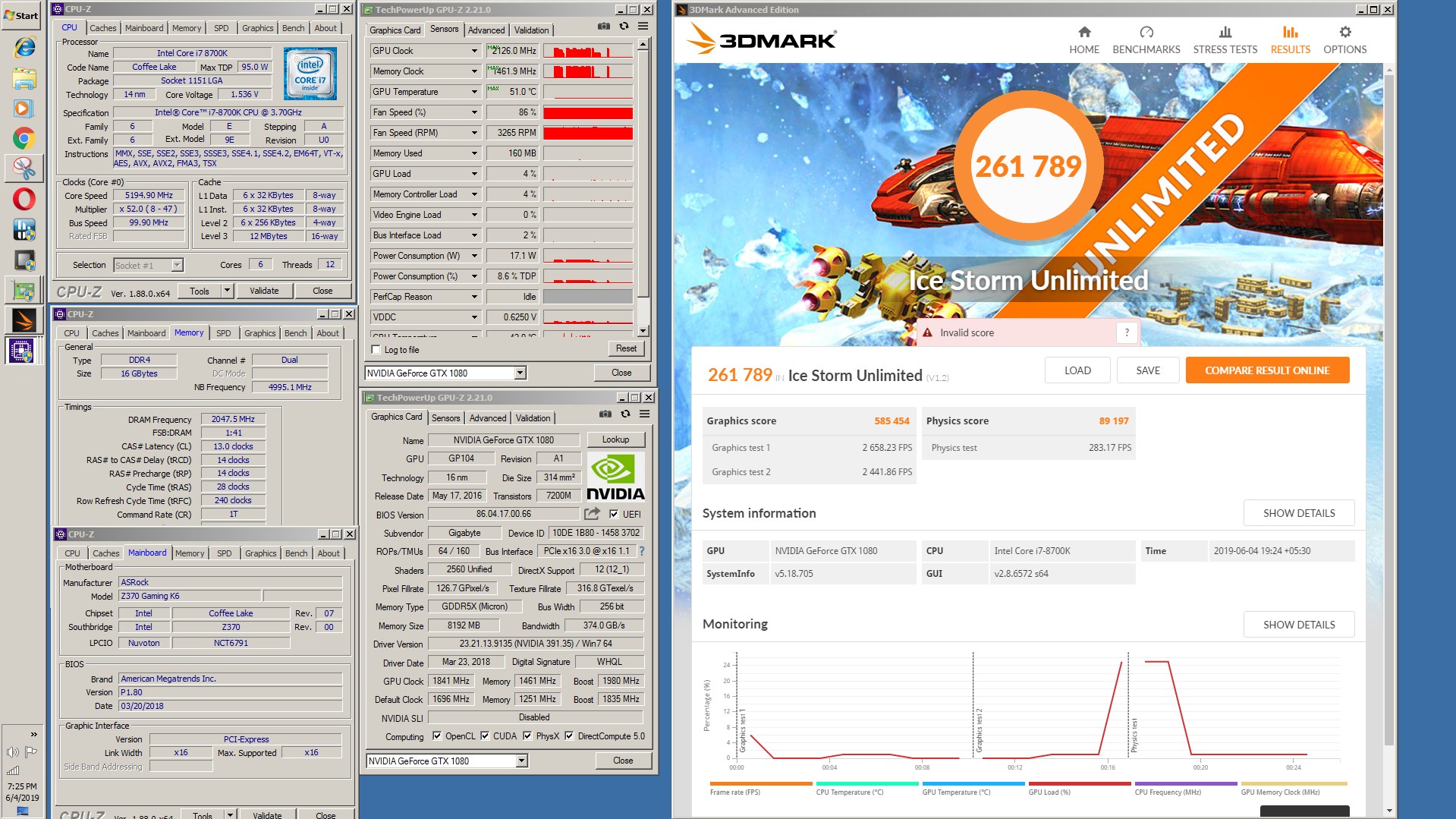Open Advanced tab in GPU-Z Sensors window
Image resolution: width=1456 pixels, height=819 pixels.
486,30
